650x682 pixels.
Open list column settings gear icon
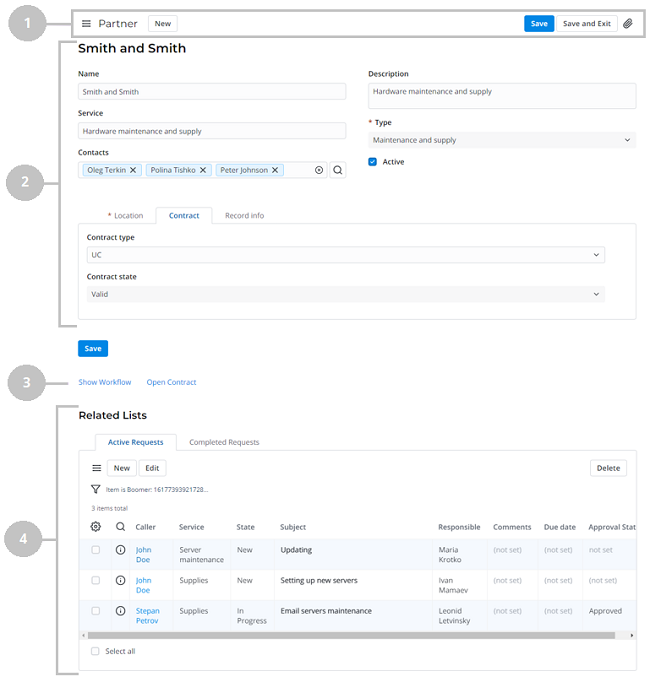96,527
